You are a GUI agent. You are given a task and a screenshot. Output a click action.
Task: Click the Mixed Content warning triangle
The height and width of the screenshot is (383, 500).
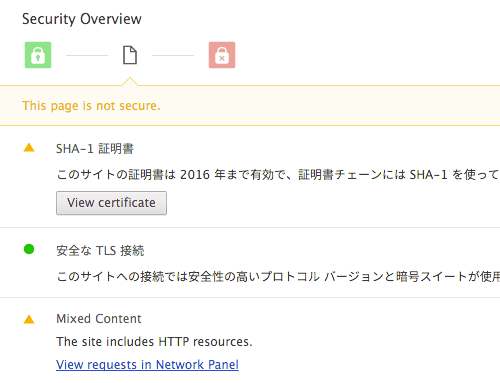pyautogui.click(x=29, y=319)
